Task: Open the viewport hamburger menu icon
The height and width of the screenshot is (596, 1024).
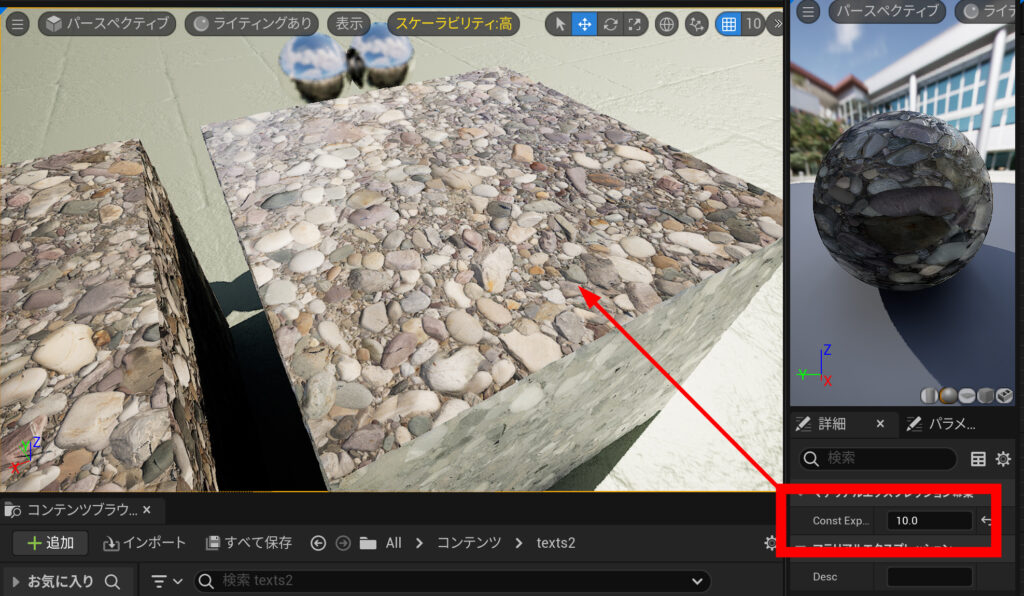Action: pyautogui.click(x=18, y=24)
